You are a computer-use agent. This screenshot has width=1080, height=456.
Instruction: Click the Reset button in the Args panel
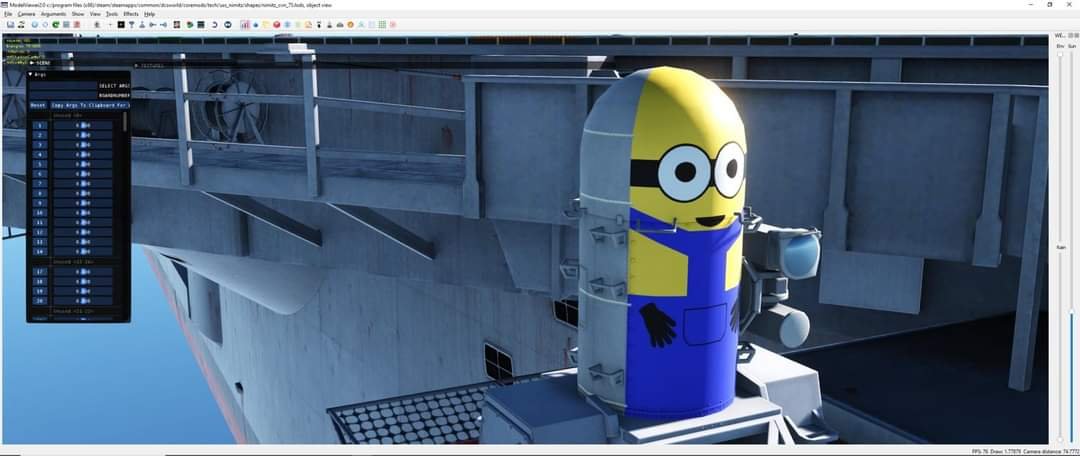(x=38, y=105)
